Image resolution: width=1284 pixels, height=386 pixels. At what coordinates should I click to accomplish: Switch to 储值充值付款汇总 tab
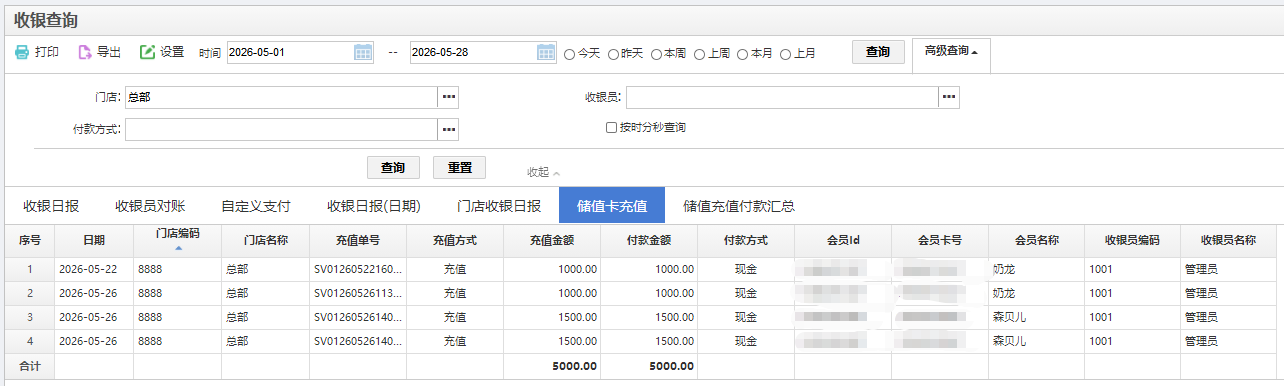click(x=739, y=206)
